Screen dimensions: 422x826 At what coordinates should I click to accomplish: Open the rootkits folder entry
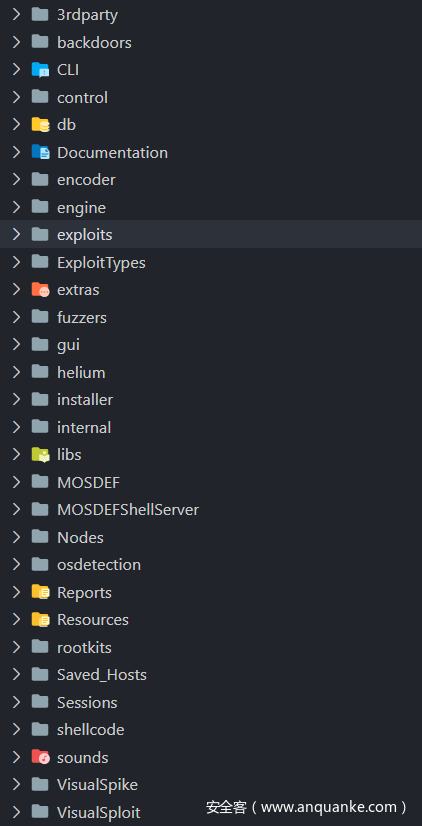coord(211,647)
